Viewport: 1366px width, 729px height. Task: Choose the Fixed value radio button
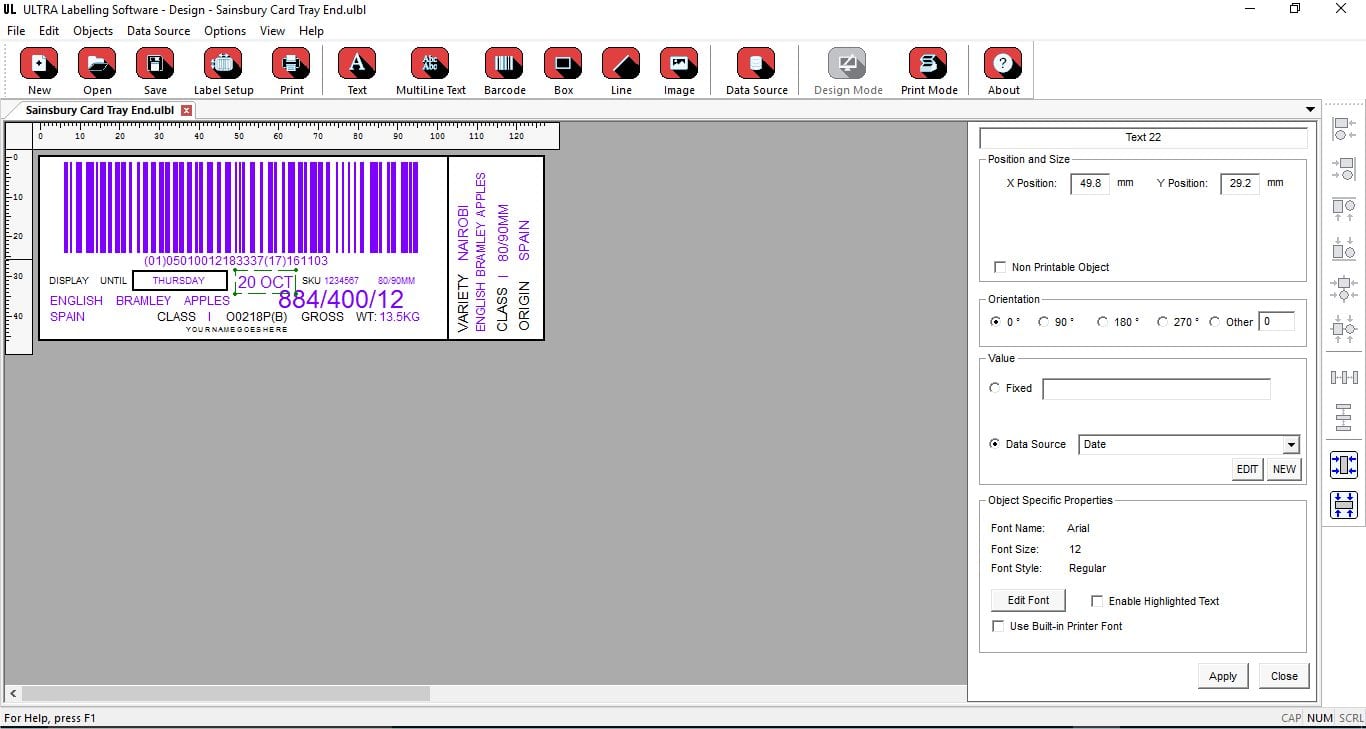pos(995,388)
